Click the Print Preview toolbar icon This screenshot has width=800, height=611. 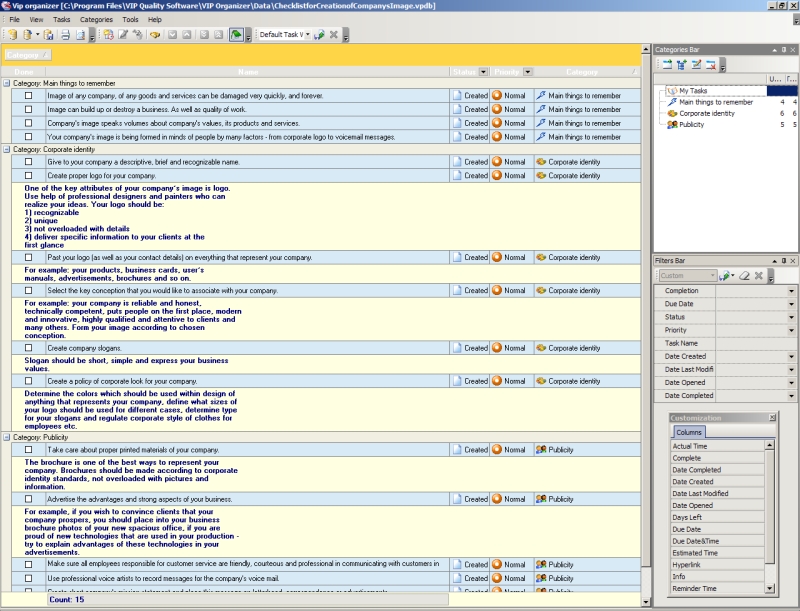[x=80, y=35]
